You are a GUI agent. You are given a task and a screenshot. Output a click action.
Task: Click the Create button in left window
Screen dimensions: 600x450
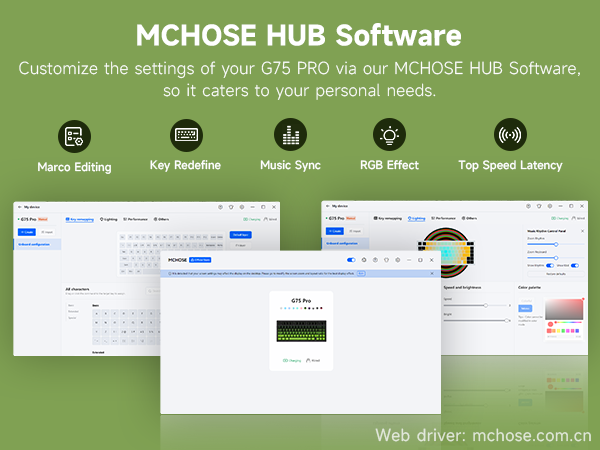pyautogui.click(x=26, y=231)
